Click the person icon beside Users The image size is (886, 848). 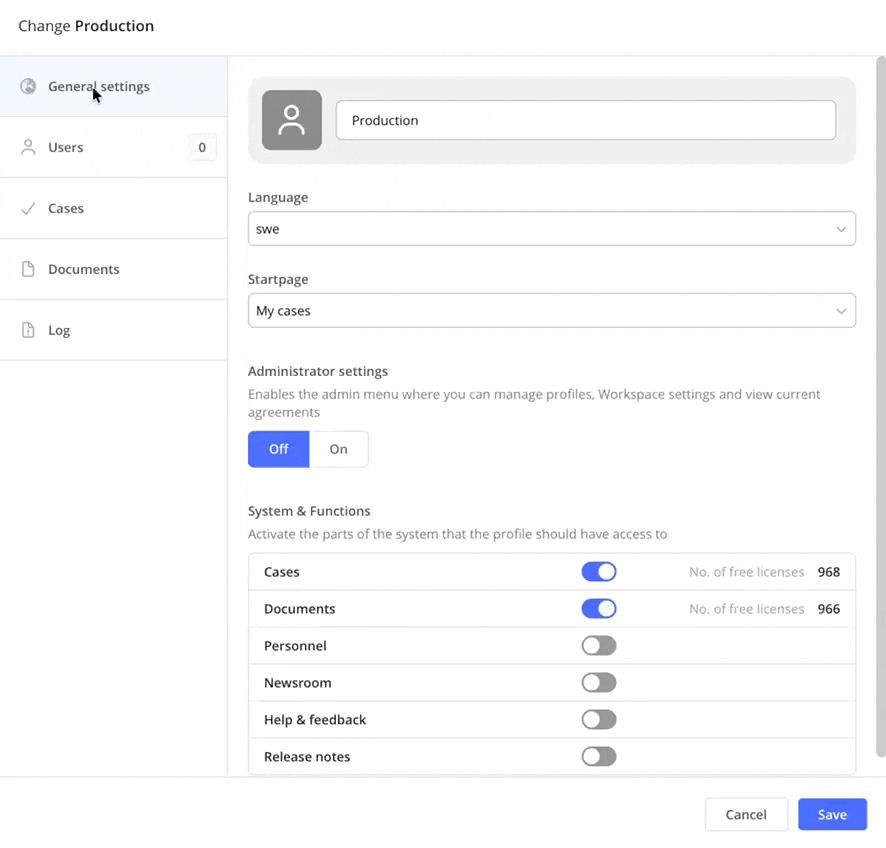pos(28,148)
